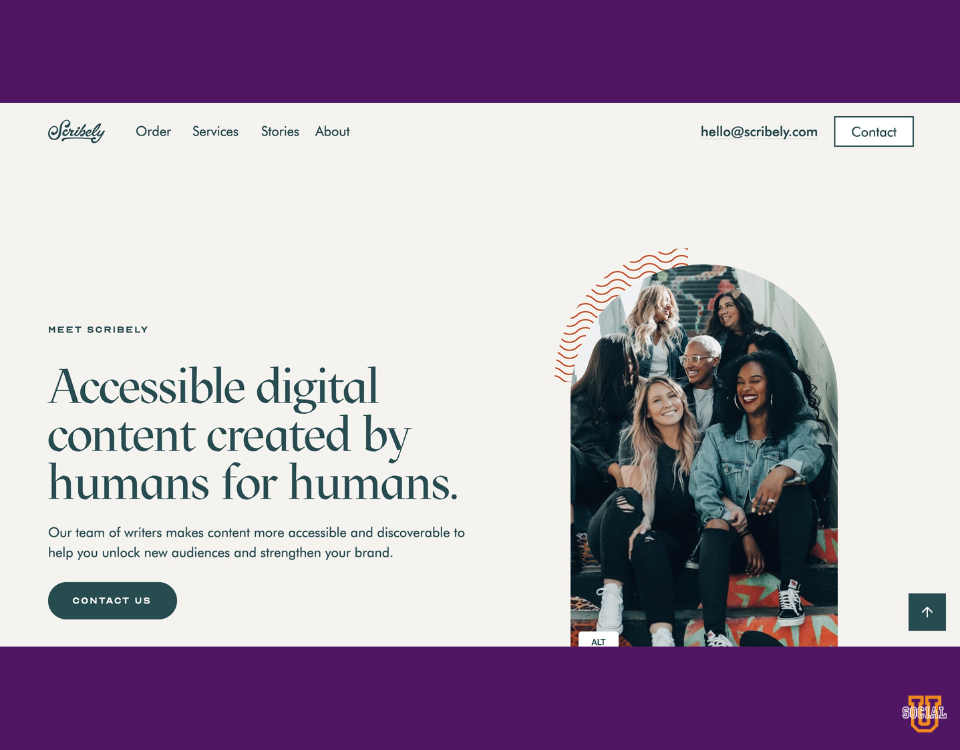Click the purple banner above the page
This screenshot has width=960, height=750.
point(480,51)
